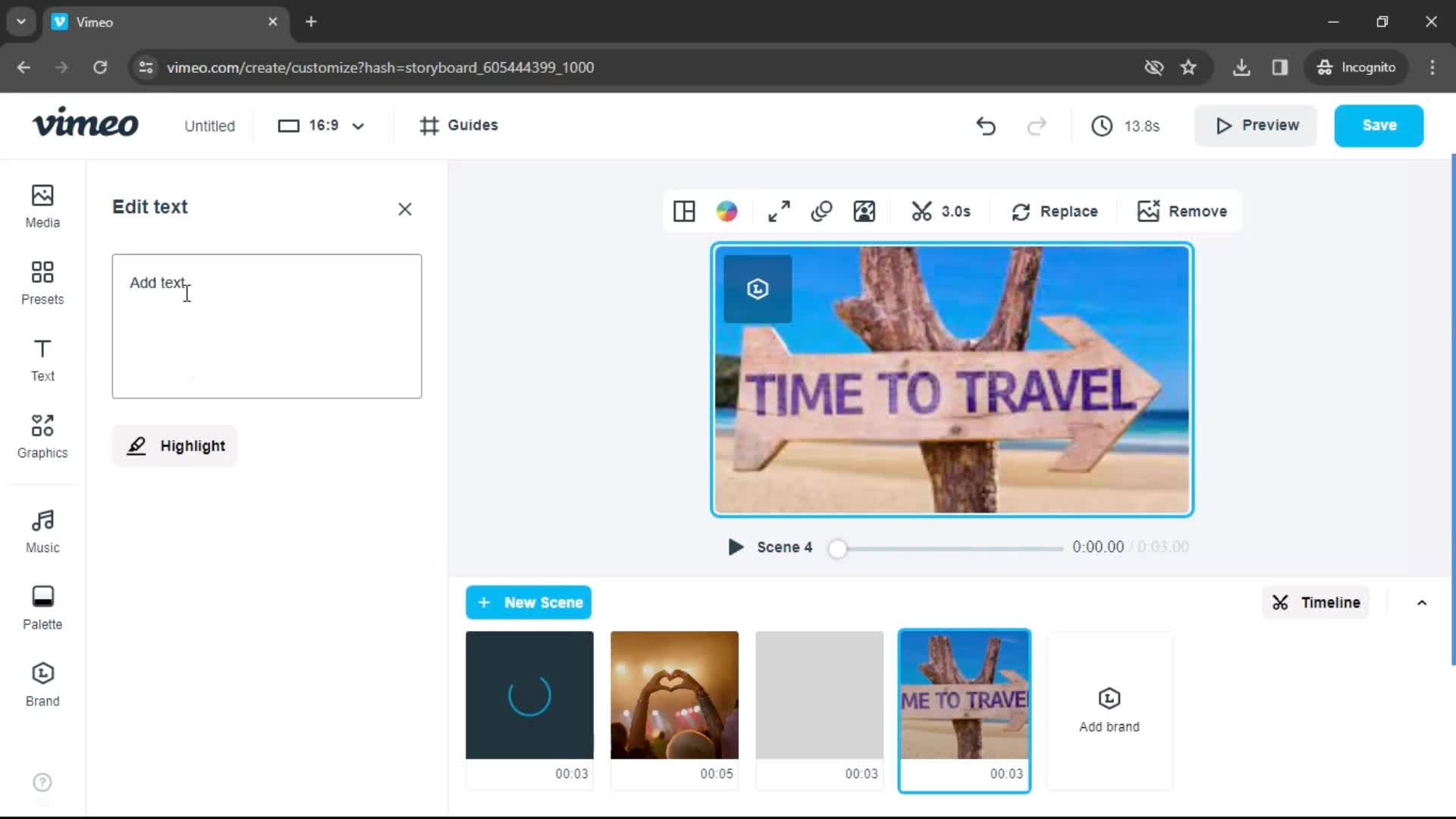Select the second scene thumbnail
Viewport: 1456px width, 819px height.
[675, 694]
